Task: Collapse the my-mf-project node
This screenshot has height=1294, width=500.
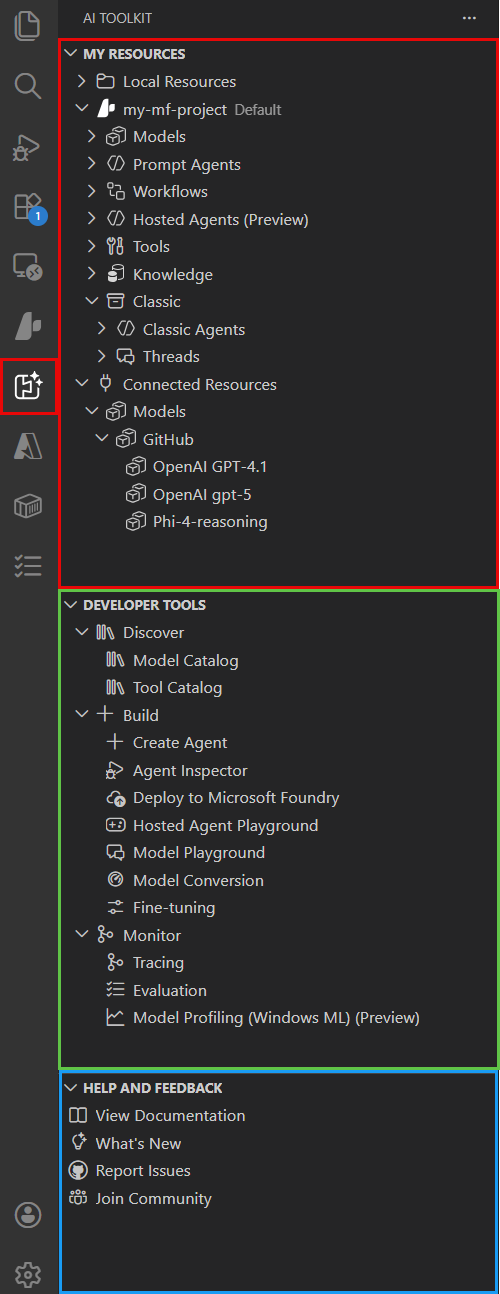Action: click(x=82, y=109)
